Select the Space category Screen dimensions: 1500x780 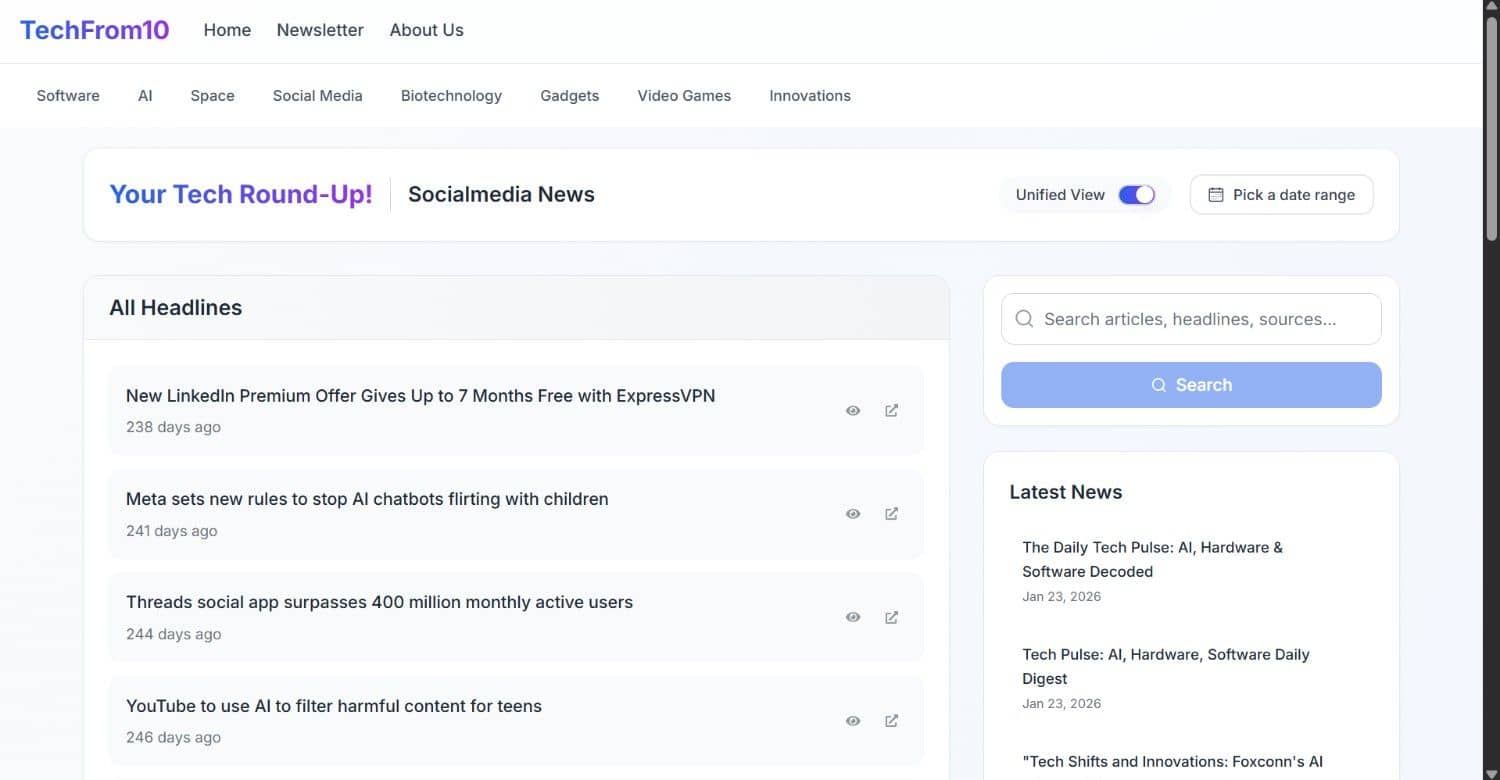tap(212, 96)
